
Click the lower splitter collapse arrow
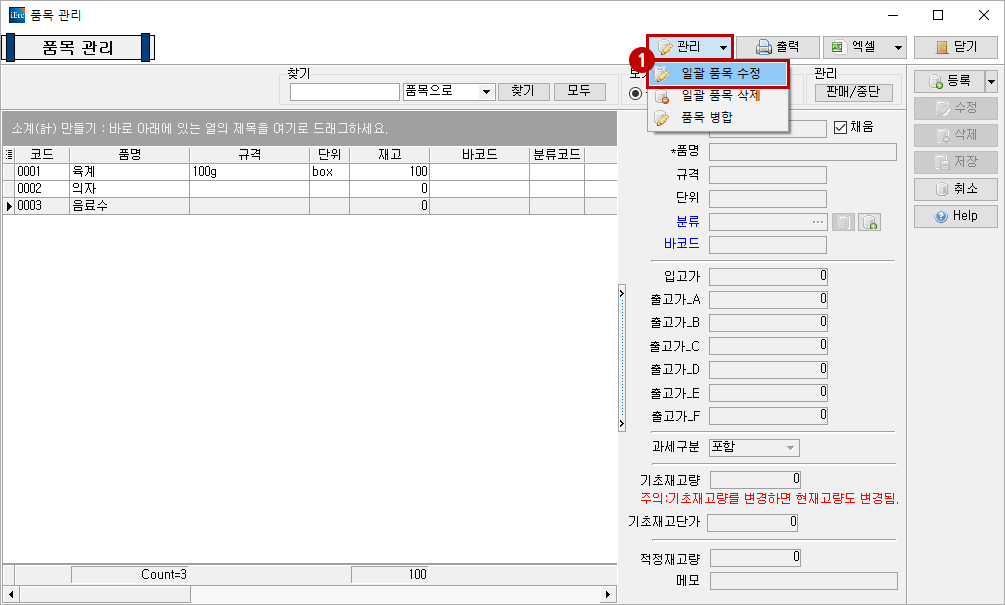tap(622, 424)
